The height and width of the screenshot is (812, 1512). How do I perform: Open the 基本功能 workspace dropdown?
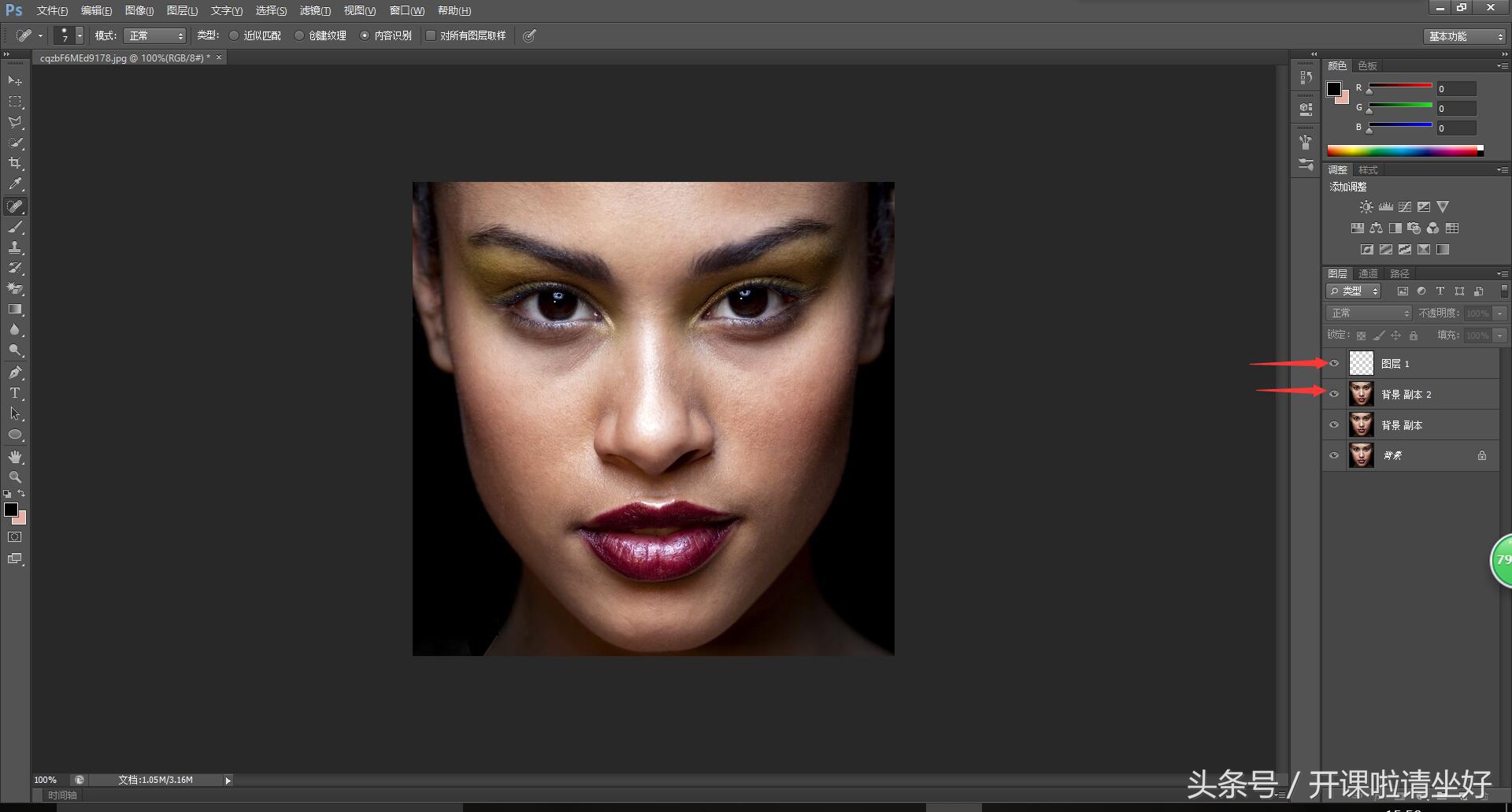[1465, 36]
